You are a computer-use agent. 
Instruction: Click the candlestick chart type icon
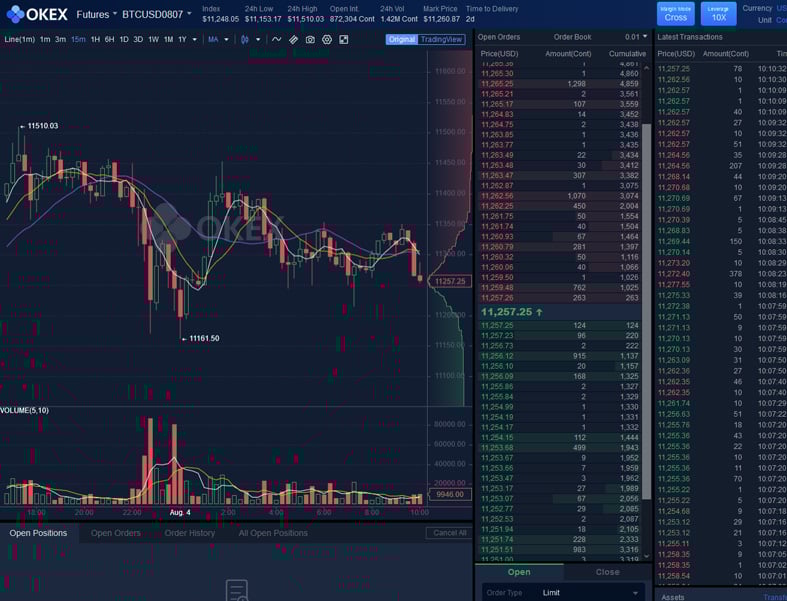click(x=245, y=40)
